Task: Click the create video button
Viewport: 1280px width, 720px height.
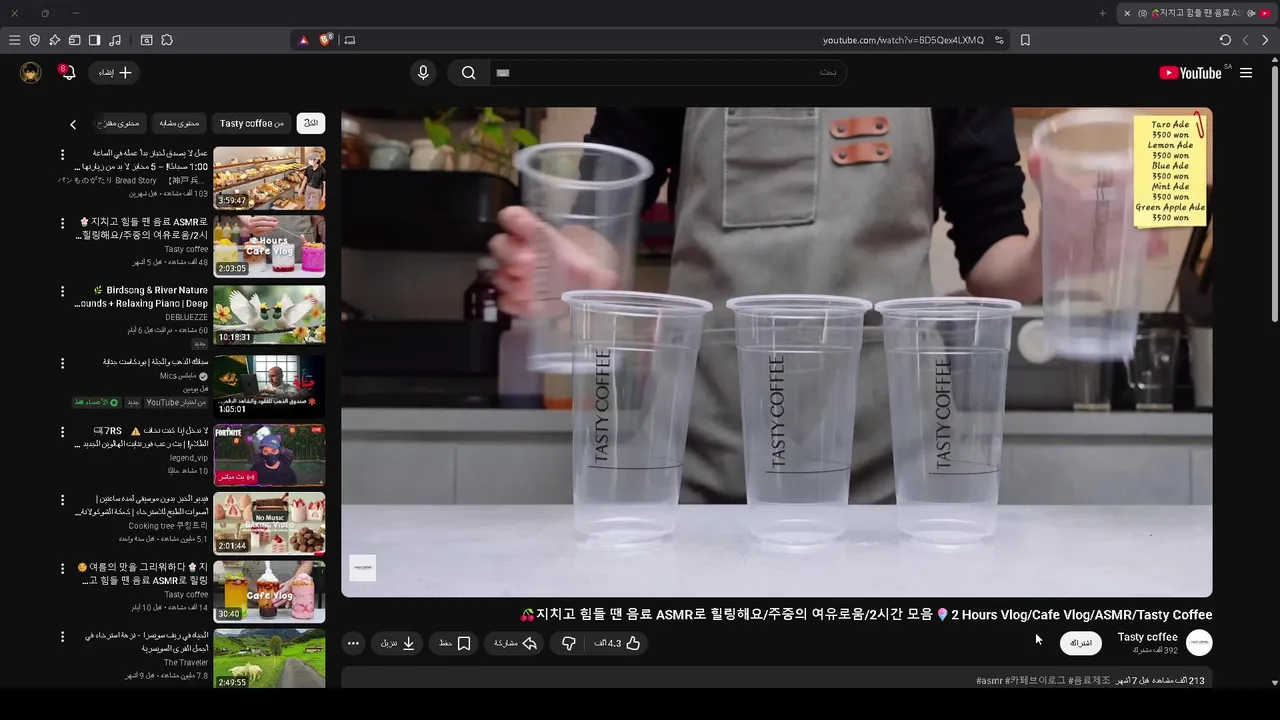Action: pos(113,72)
